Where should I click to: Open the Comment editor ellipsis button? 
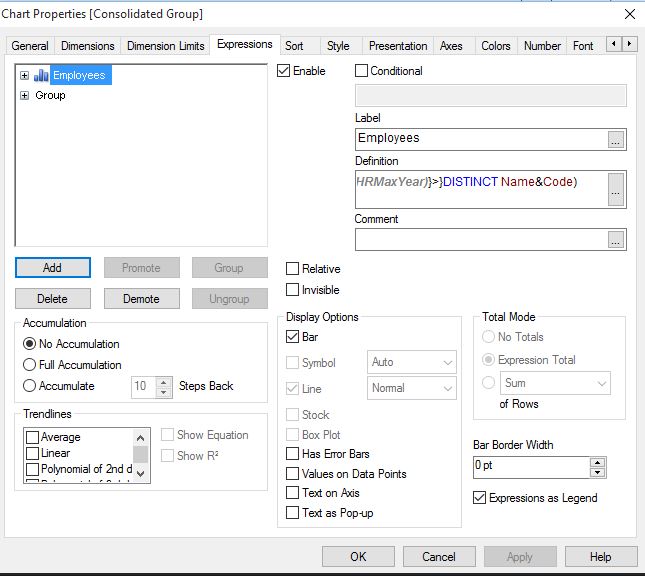[615, 239]
